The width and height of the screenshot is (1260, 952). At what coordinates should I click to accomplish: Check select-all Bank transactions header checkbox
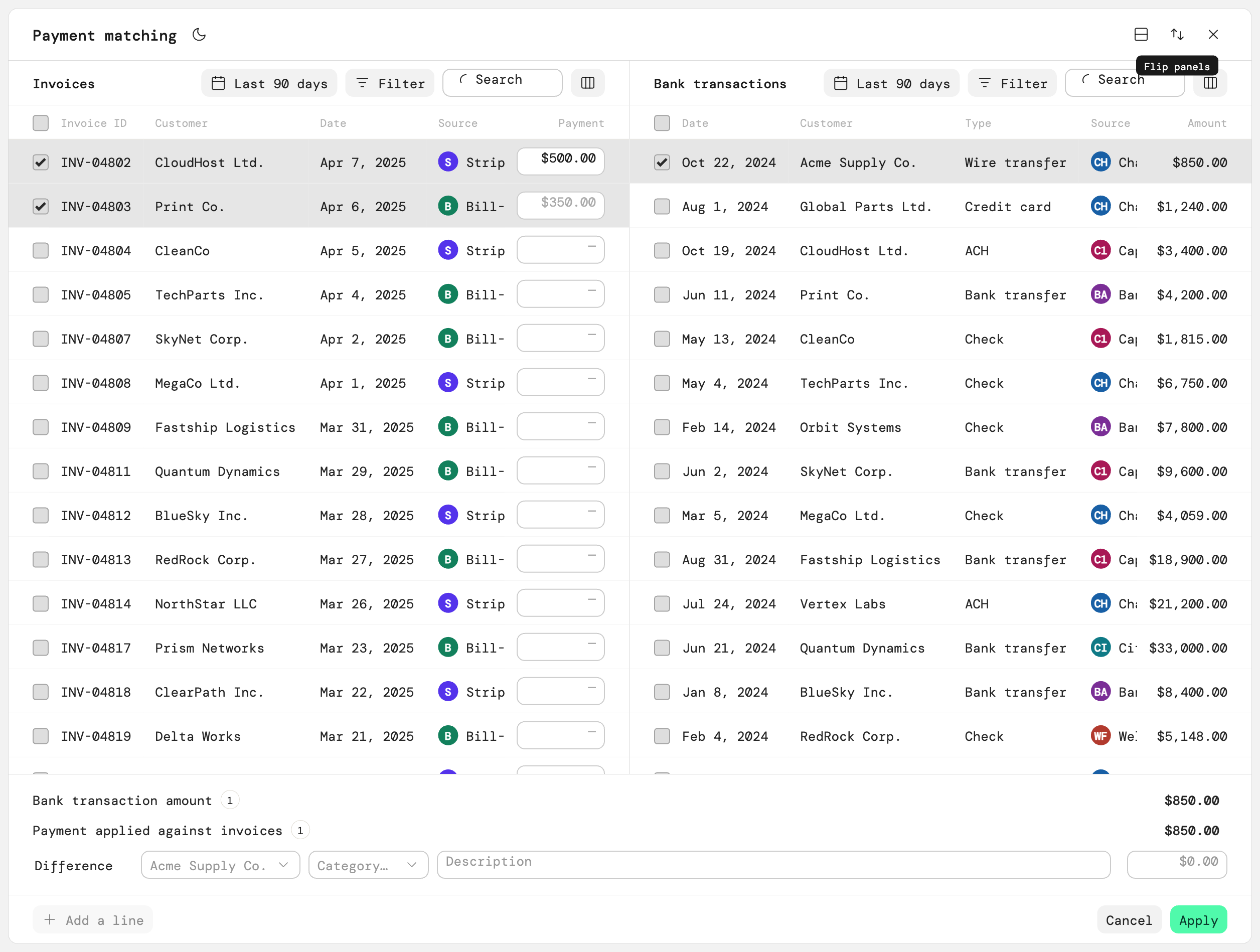pos(662,123)
